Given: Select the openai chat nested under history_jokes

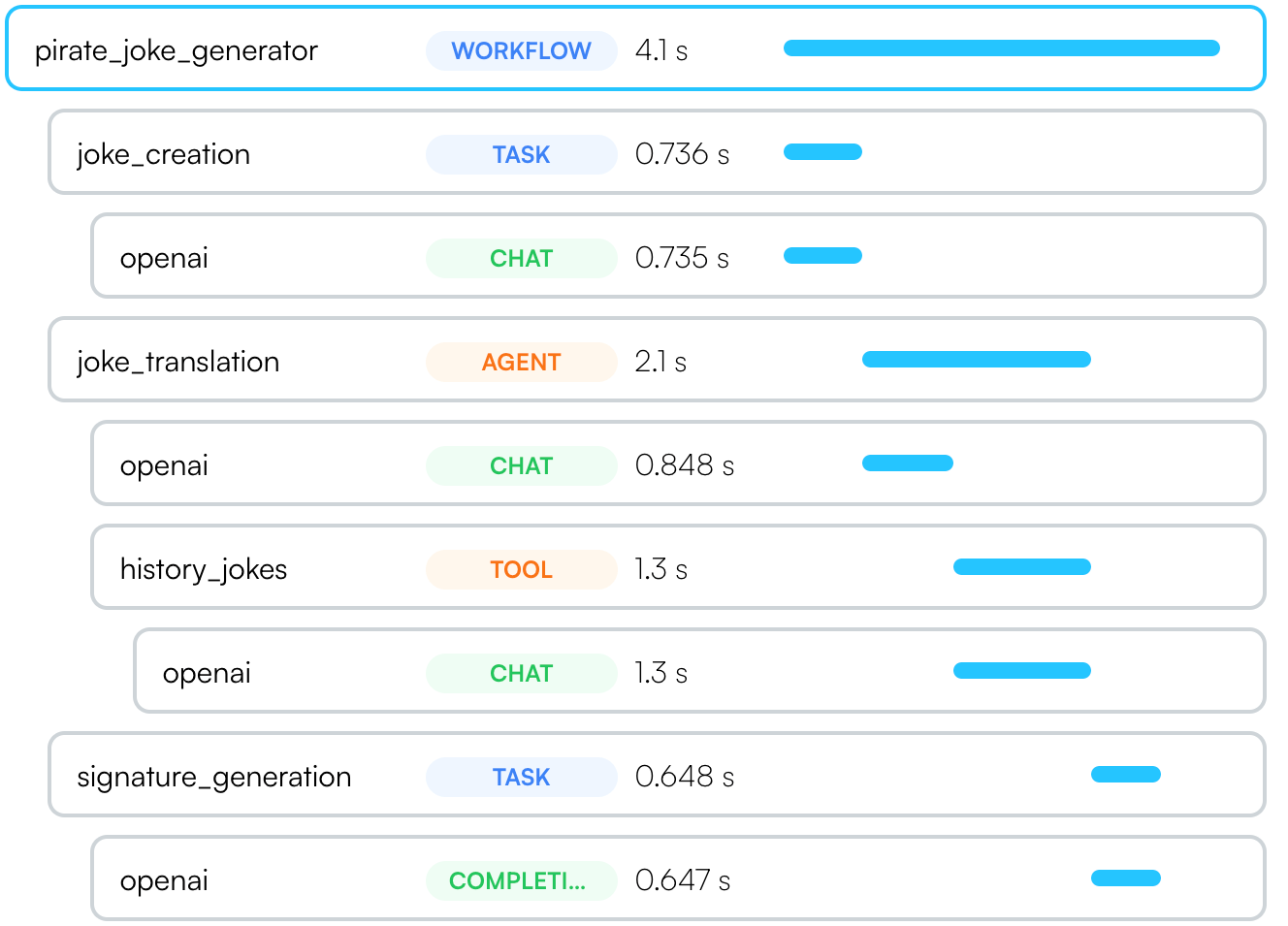Looking at the screenshot, I should pos(700,671).
